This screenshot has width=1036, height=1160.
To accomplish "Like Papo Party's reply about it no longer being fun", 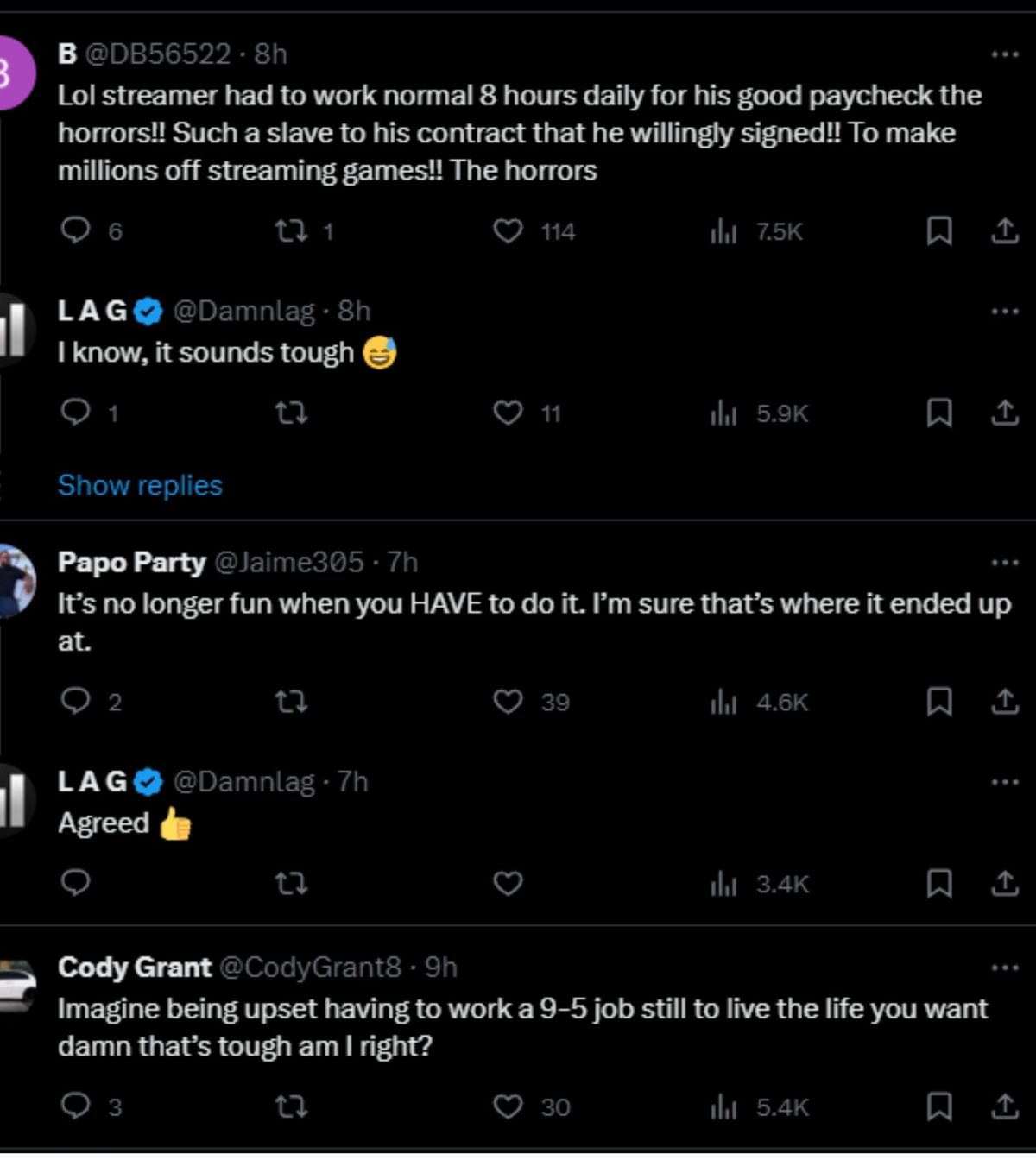I will click(509, 702).
